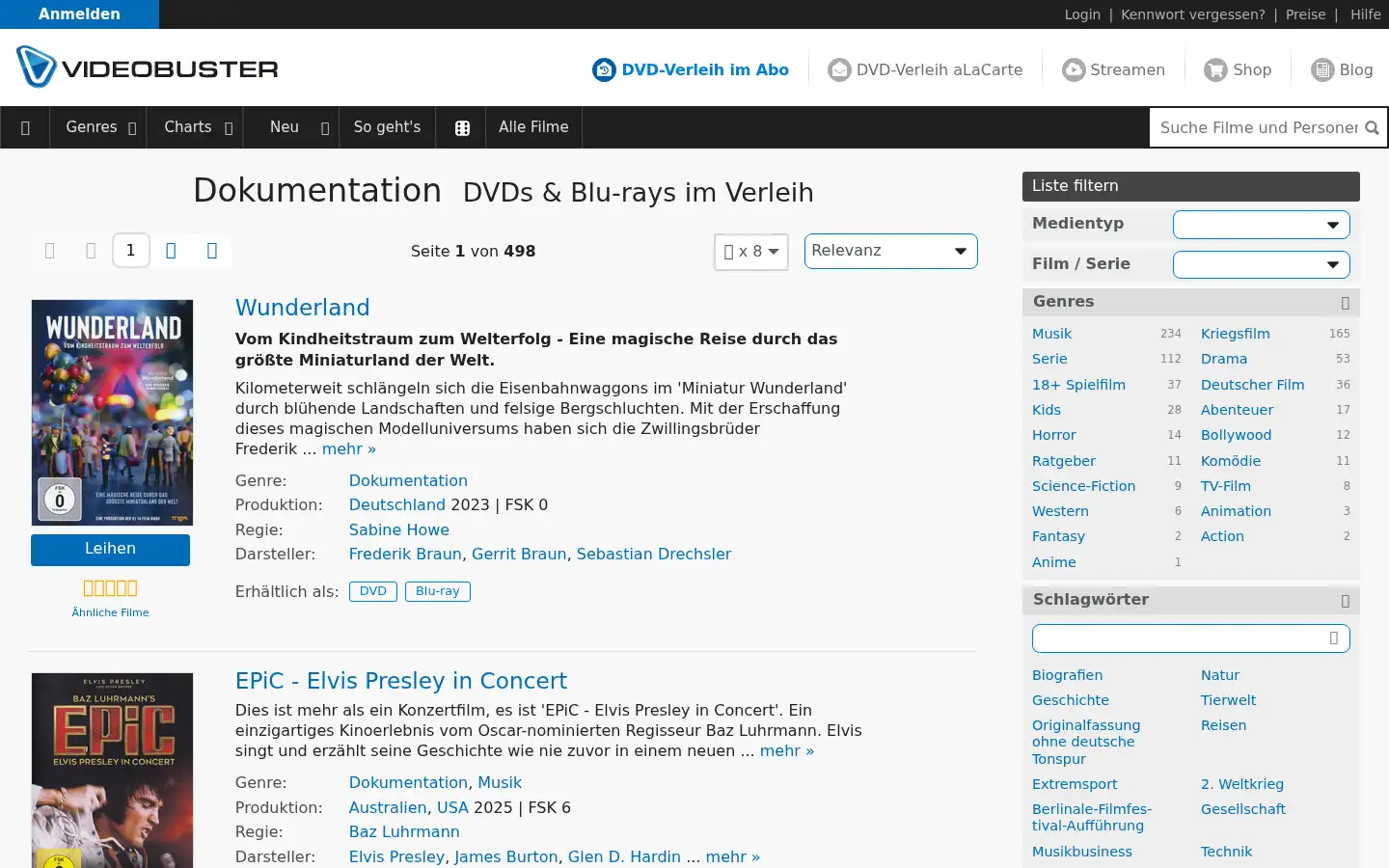Filter by Bollywood genre
Image resolution: width=1389 pixels, height=868 pixels.
click(1237, 435)
